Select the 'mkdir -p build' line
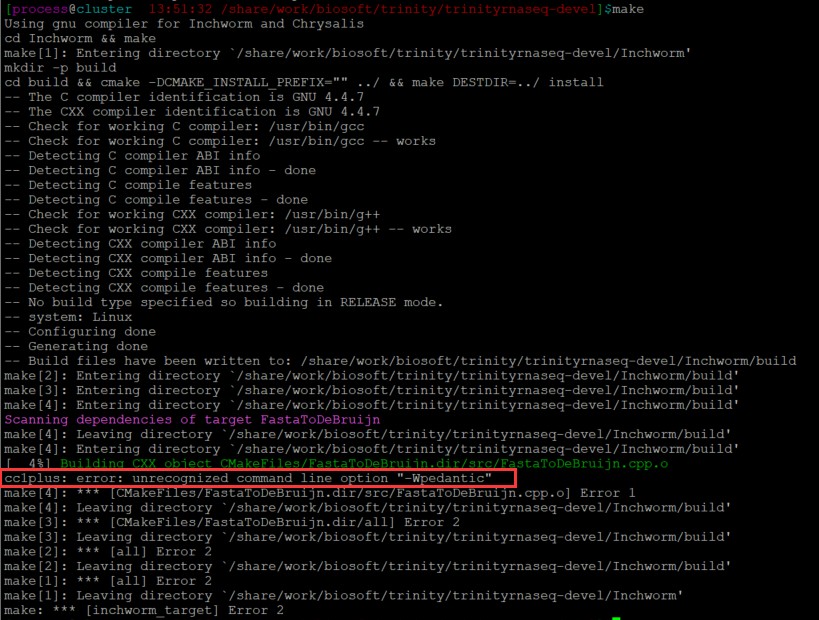The width and height of the screenshot is (819, 620). coord(60,68)
